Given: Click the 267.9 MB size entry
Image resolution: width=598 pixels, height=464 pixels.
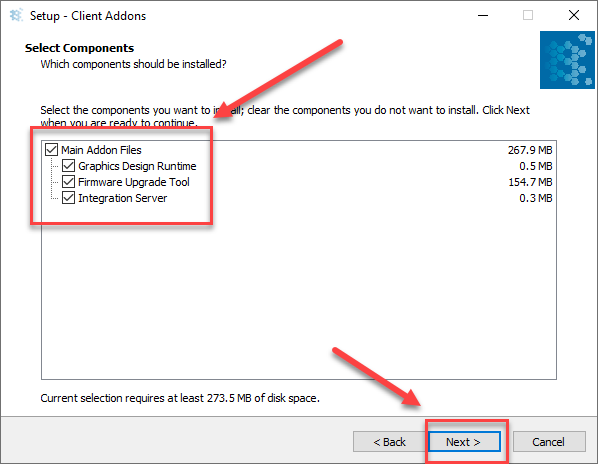Looking at the screenshot, I should [530, 150].
